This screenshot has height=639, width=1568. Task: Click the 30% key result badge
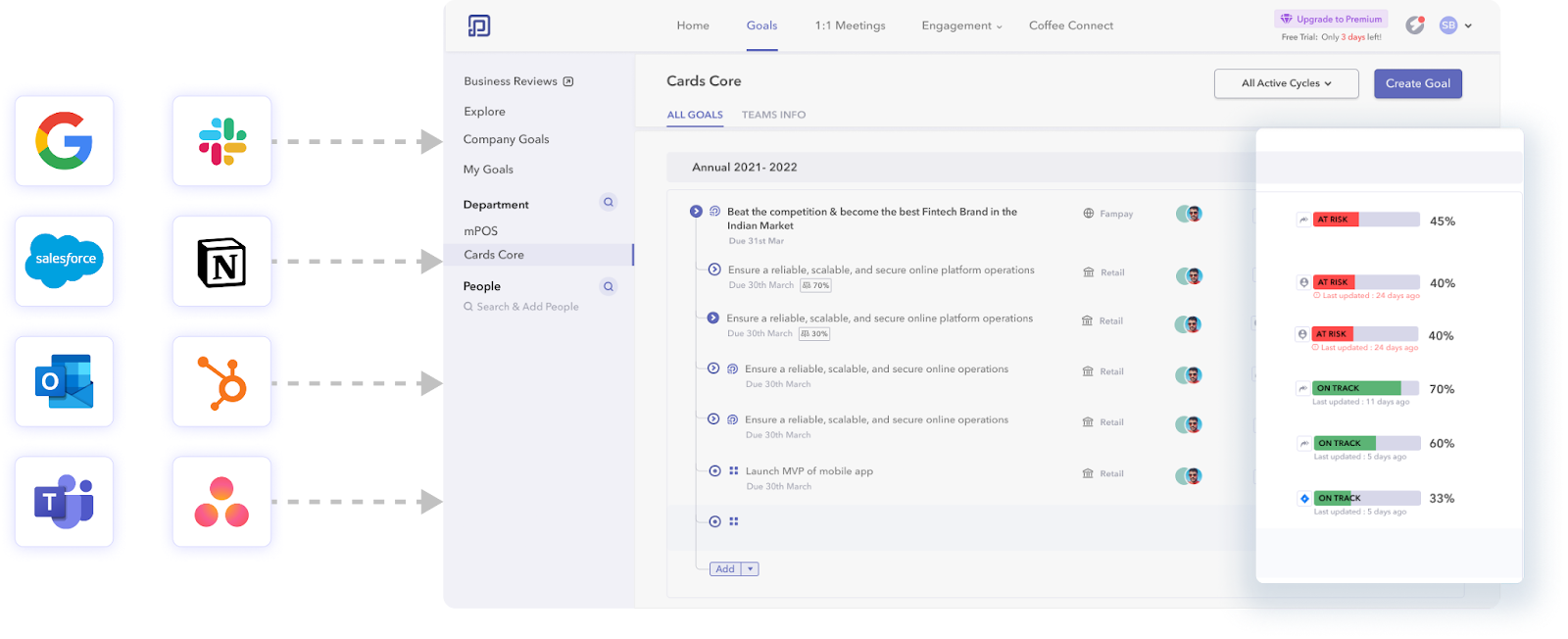pos(814,334)
